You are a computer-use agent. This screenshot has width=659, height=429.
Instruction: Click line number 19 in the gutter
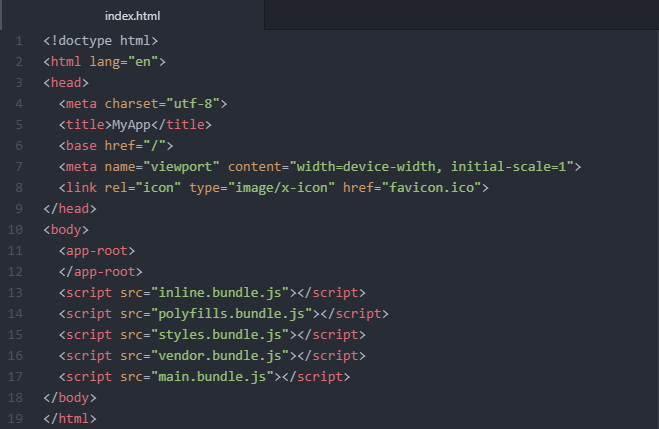click(x=17, y=418)
